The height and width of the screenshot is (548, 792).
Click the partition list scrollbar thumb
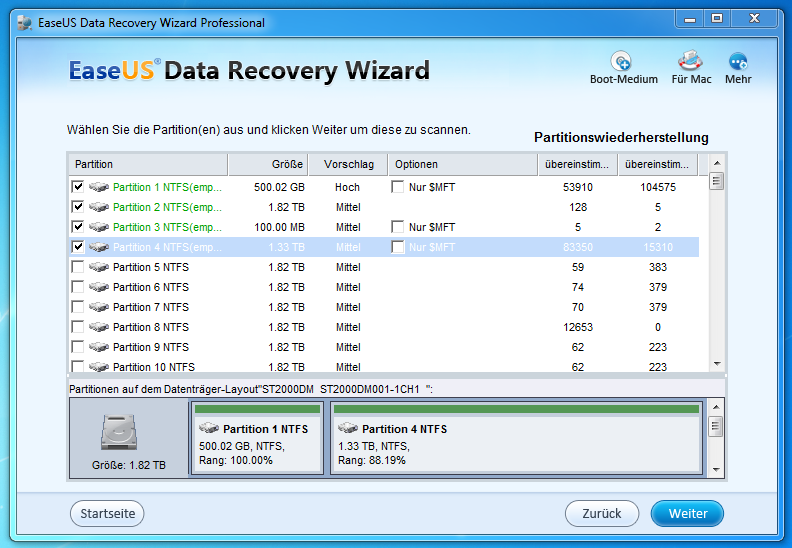pos(716,181)
